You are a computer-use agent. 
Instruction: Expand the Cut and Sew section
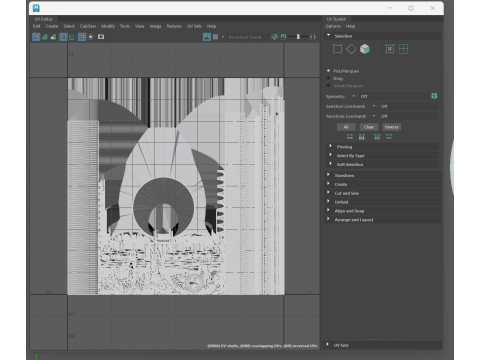click(x=383, y=193)
